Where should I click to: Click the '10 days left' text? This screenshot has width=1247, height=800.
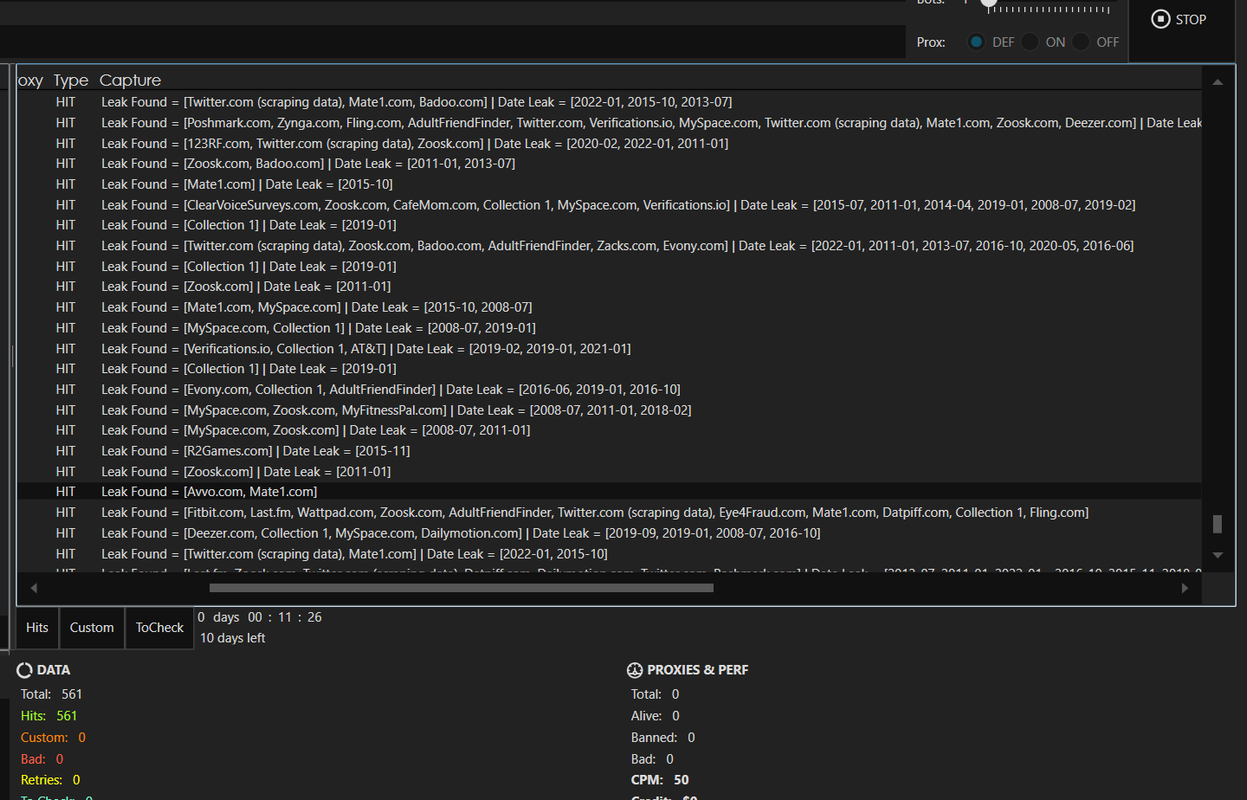(x=232, y=638)
